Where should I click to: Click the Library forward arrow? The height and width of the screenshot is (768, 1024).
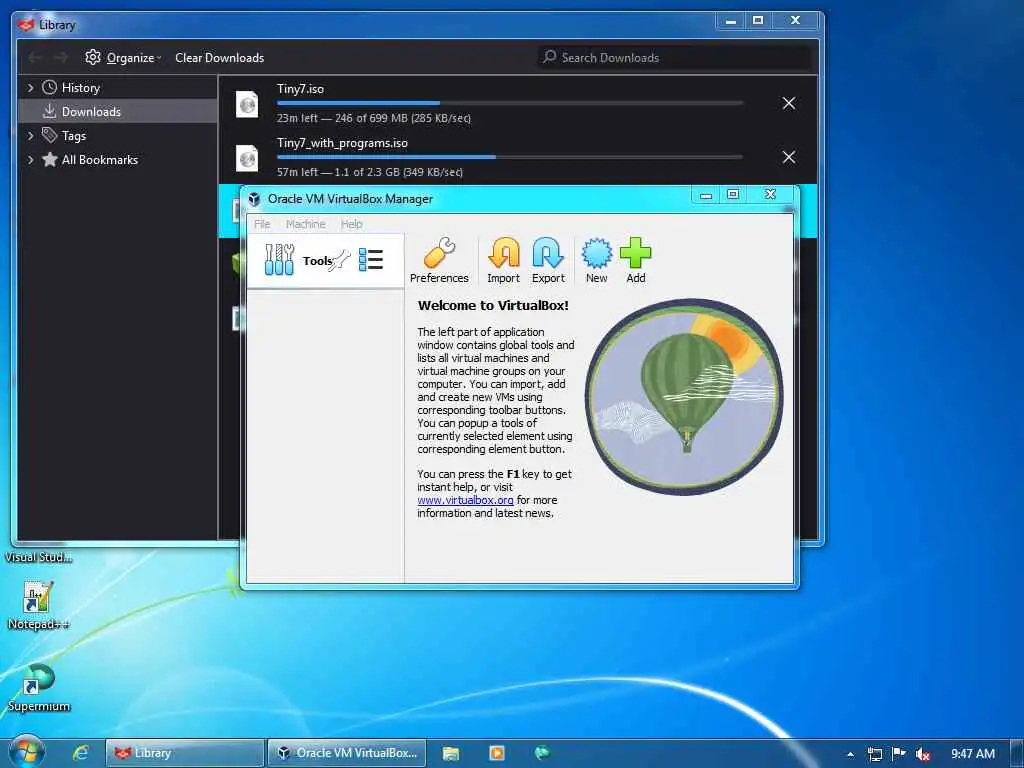[x=61, y=57]
